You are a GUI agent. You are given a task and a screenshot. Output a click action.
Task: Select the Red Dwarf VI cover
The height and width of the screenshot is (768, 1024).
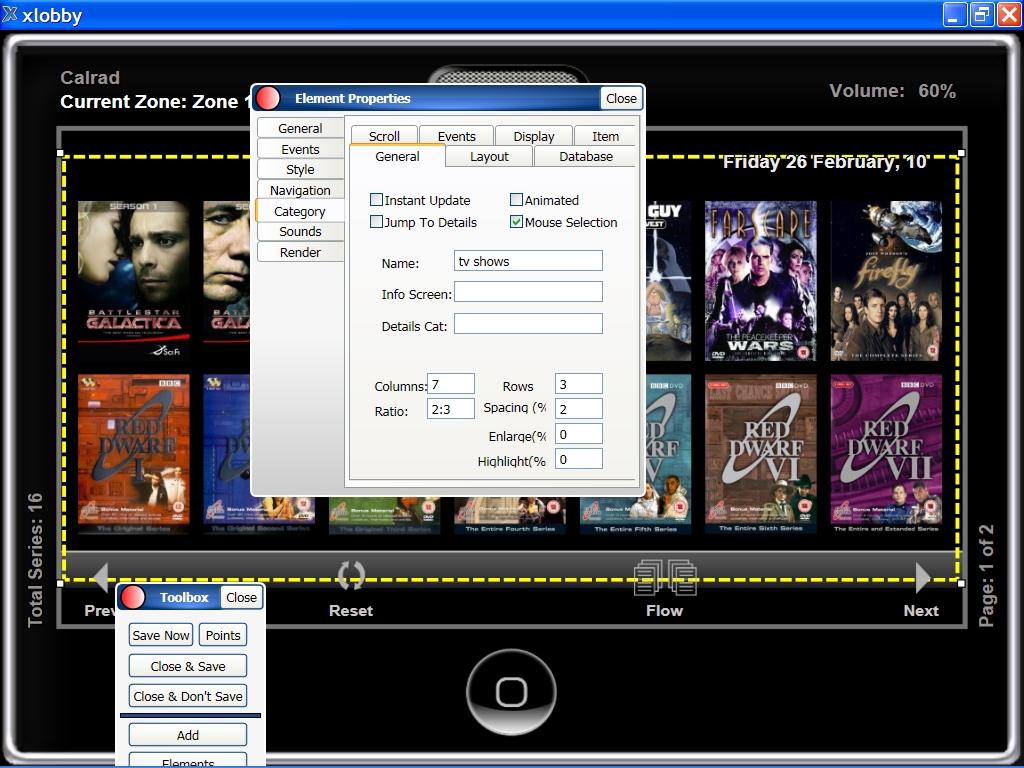[761, 454]
